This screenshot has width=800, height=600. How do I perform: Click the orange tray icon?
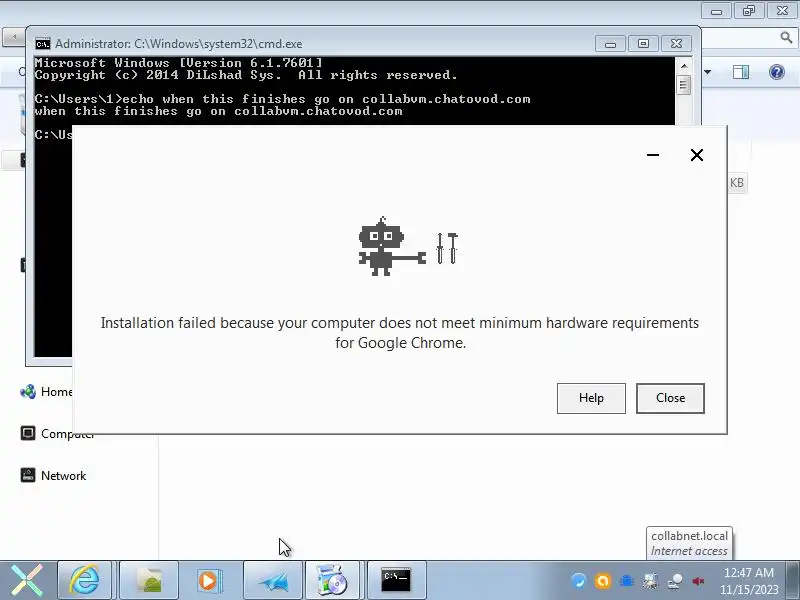(603, 581)
